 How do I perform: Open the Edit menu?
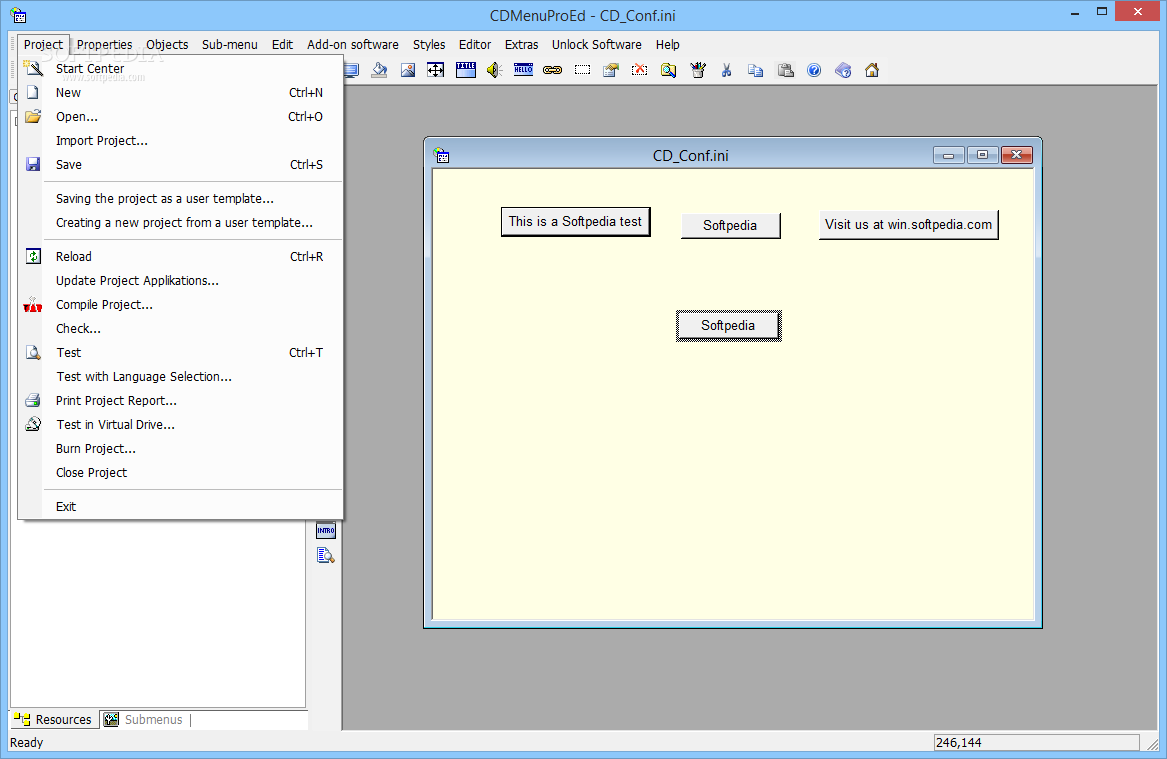click(282, 45)
